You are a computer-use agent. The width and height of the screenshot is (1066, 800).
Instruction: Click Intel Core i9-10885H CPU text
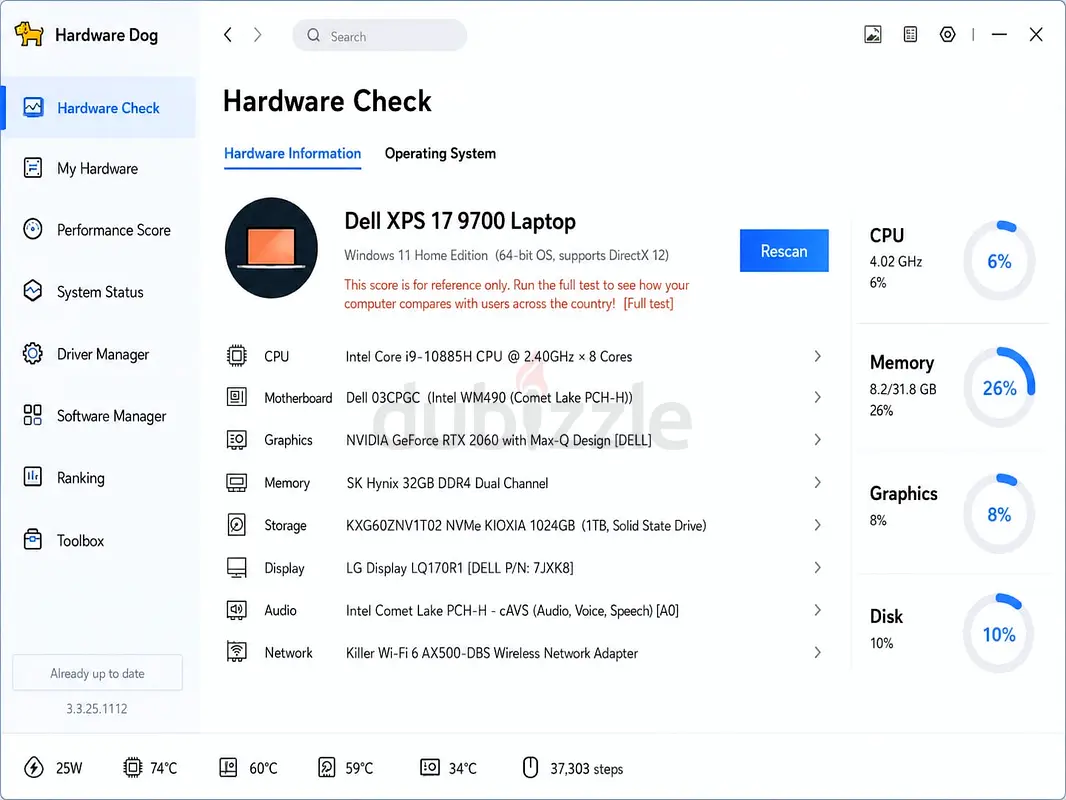pyautogui.click(x=489, y=356)
